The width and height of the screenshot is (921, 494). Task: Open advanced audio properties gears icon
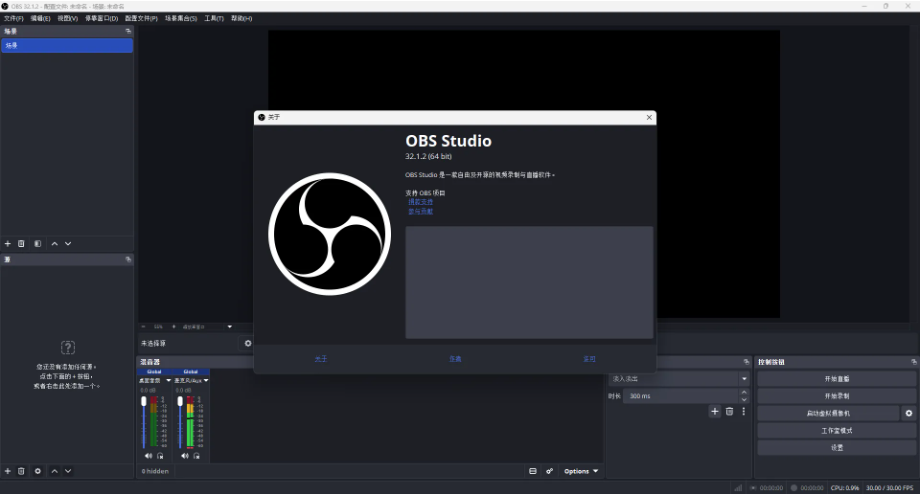(549, 471)
